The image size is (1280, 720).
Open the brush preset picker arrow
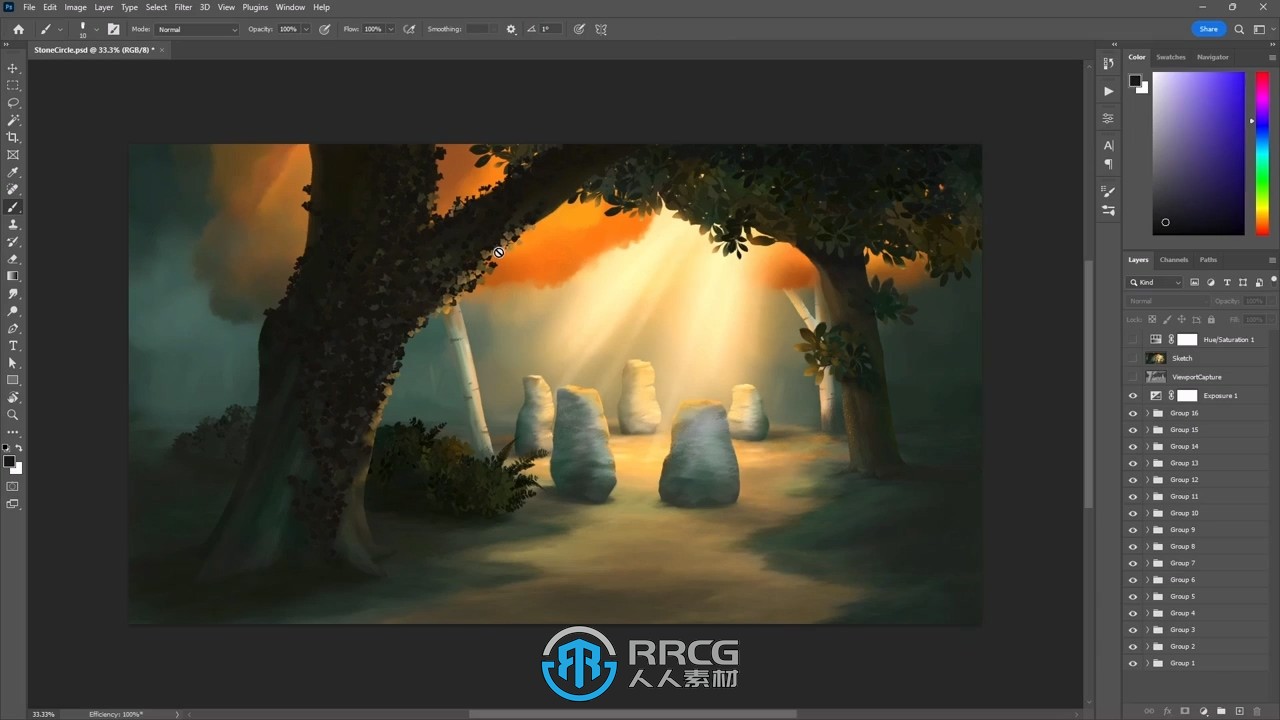96,29
